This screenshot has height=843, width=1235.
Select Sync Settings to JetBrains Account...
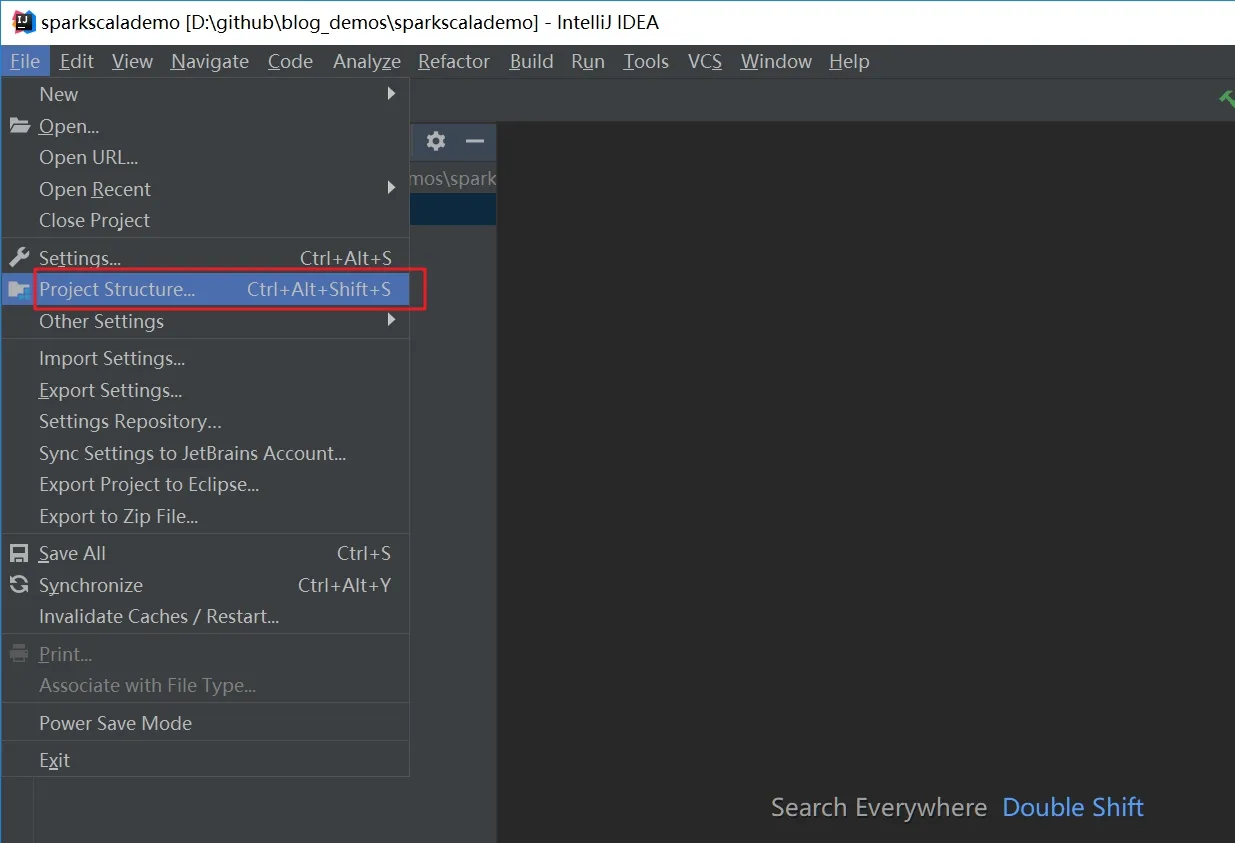[x=205, y=453]
